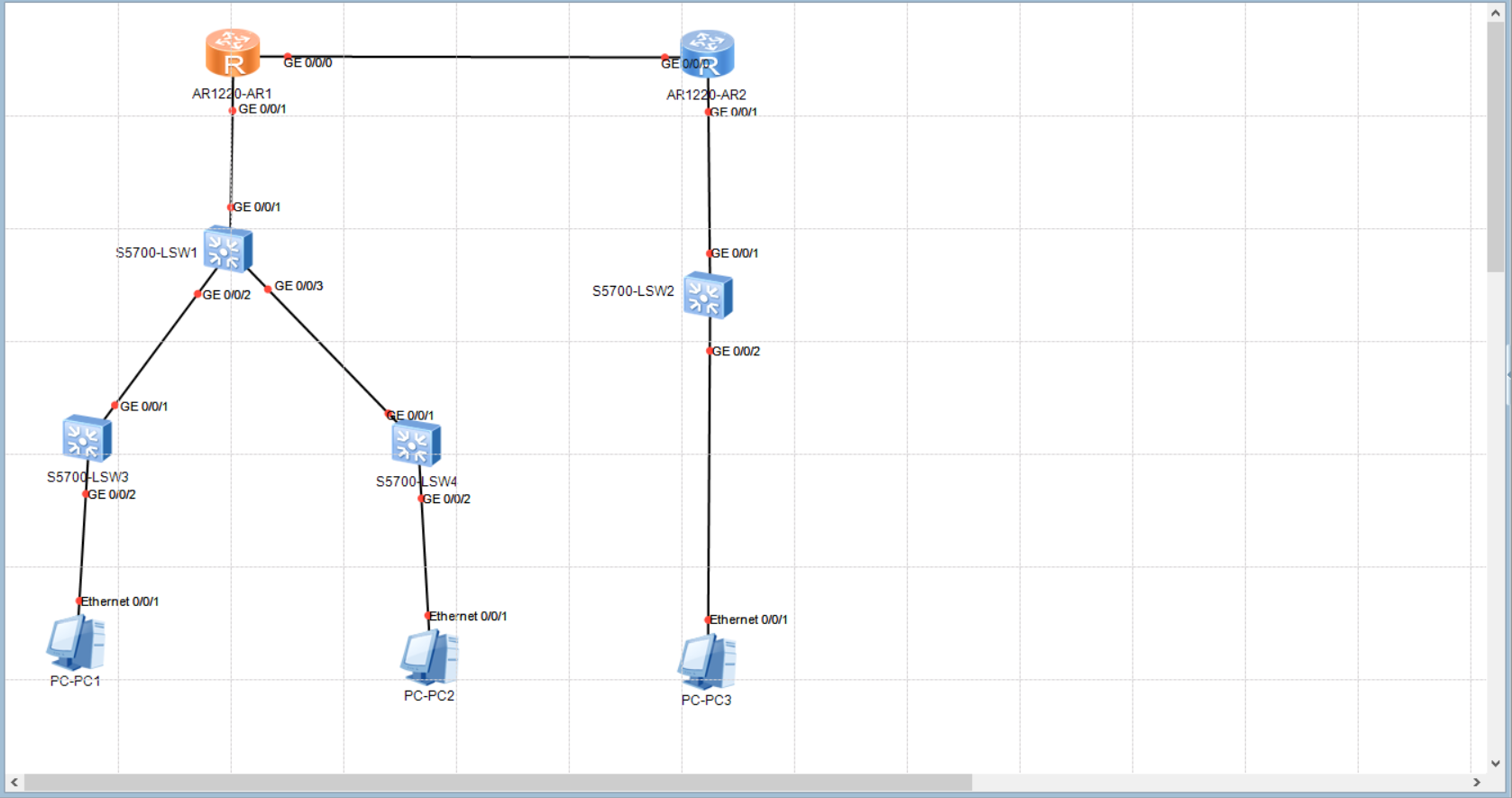Click LSW4's GE 0/0/1 port label
This screenshot has height=798, width=1512.
[410, 416]
